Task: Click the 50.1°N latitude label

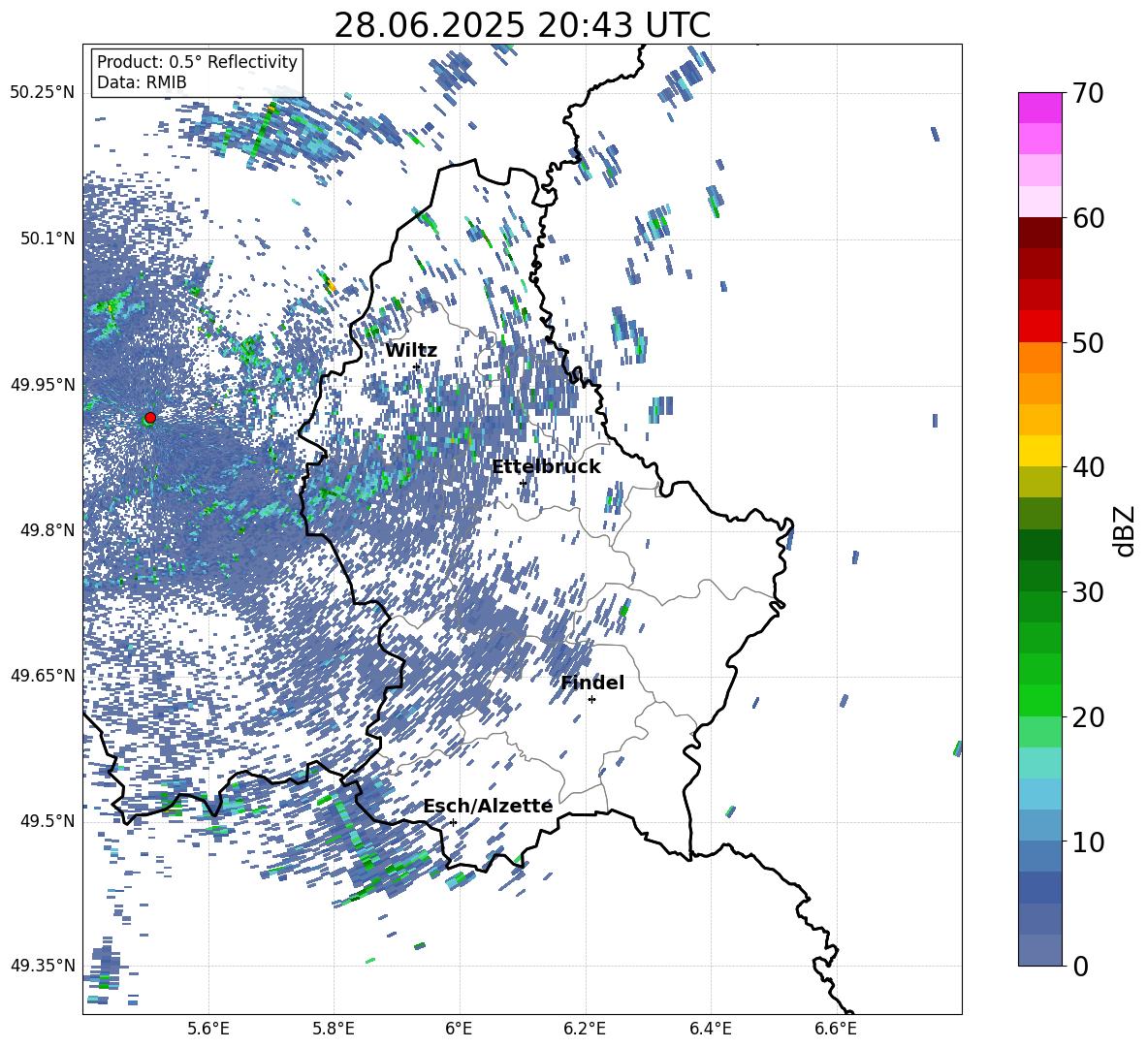Action: 47,238
